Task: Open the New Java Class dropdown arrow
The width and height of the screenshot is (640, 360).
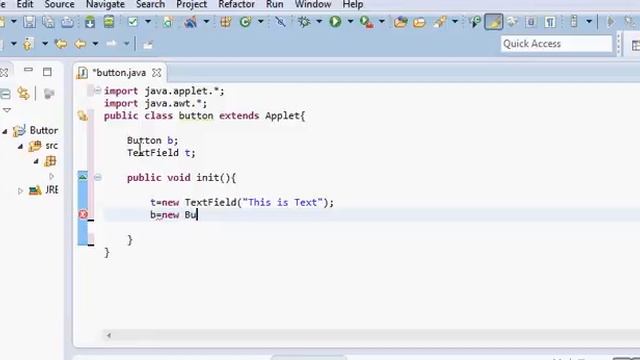Action: point(260,22)
